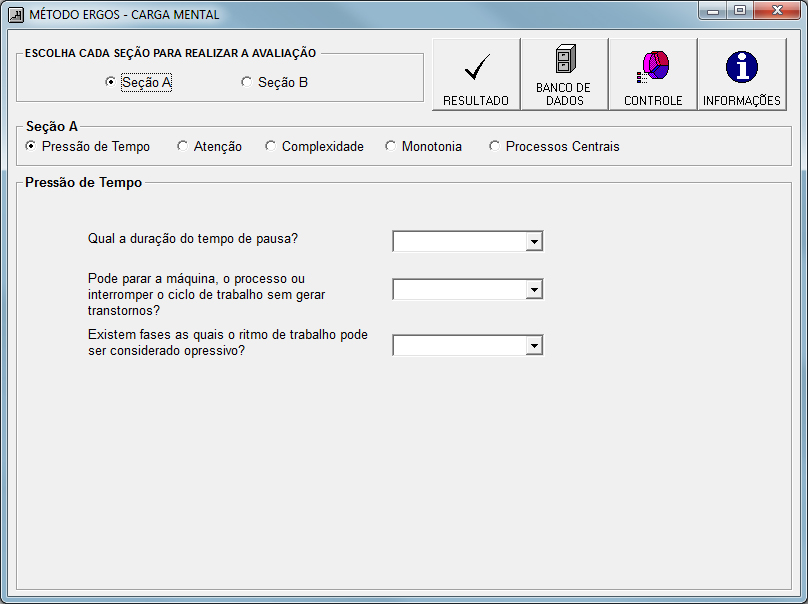808x604 pixels.
Task: Click 'Existem fases as quais o ritmo' question text
Action: (228, 343)
